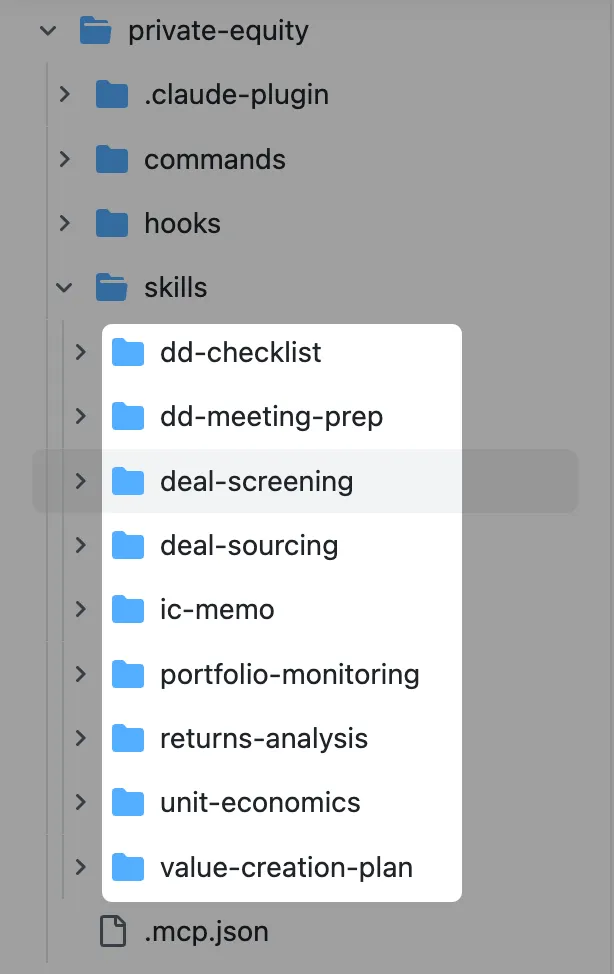Expand the hooks folder chevron

(64, 223)
